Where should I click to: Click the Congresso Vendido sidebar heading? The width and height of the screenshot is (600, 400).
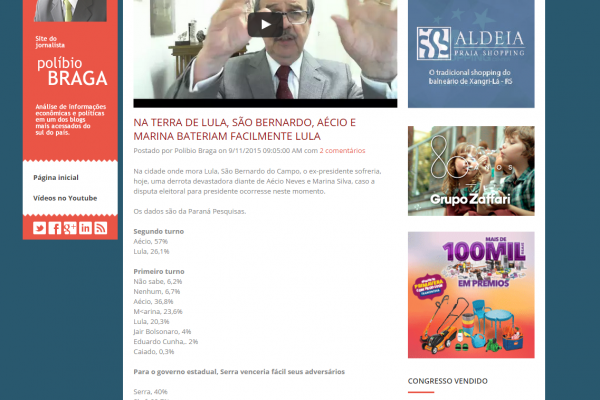coord(448,381)
